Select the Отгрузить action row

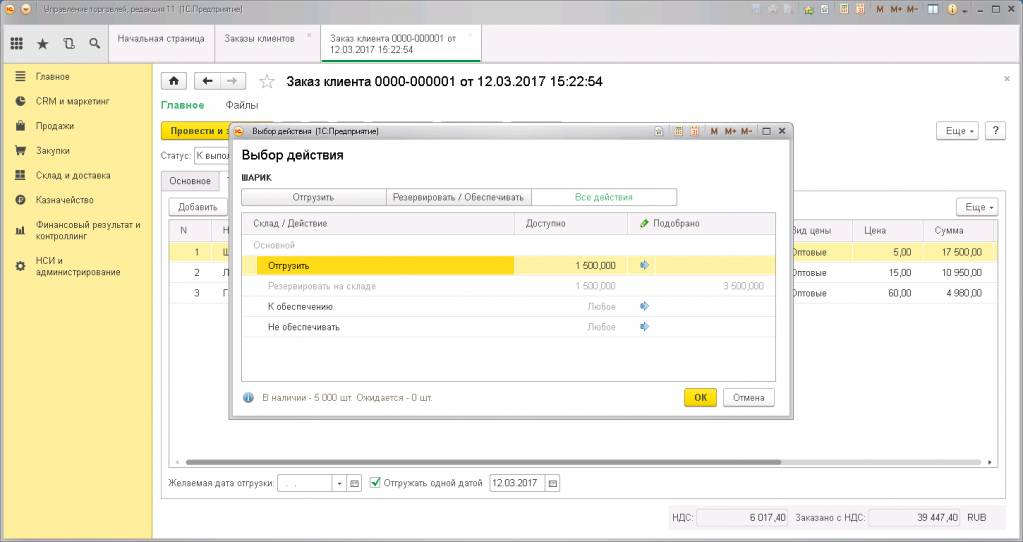click(x=508, y=265)
